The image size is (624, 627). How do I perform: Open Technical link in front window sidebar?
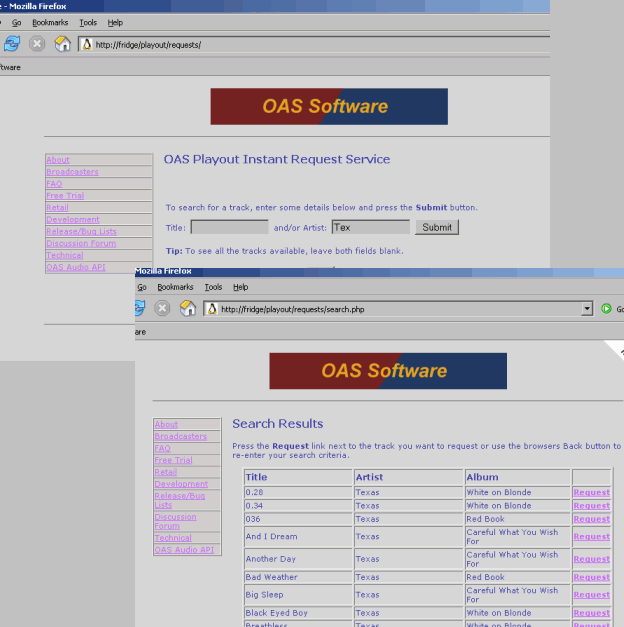173,538
